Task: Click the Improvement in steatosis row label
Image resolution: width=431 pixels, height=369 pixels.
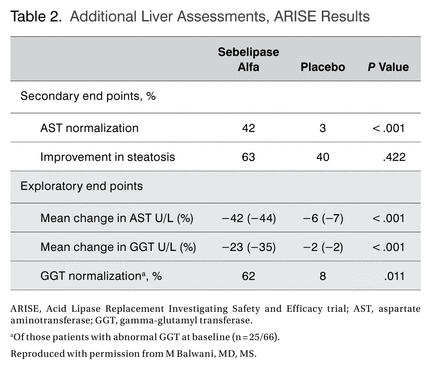Action: 108,157
